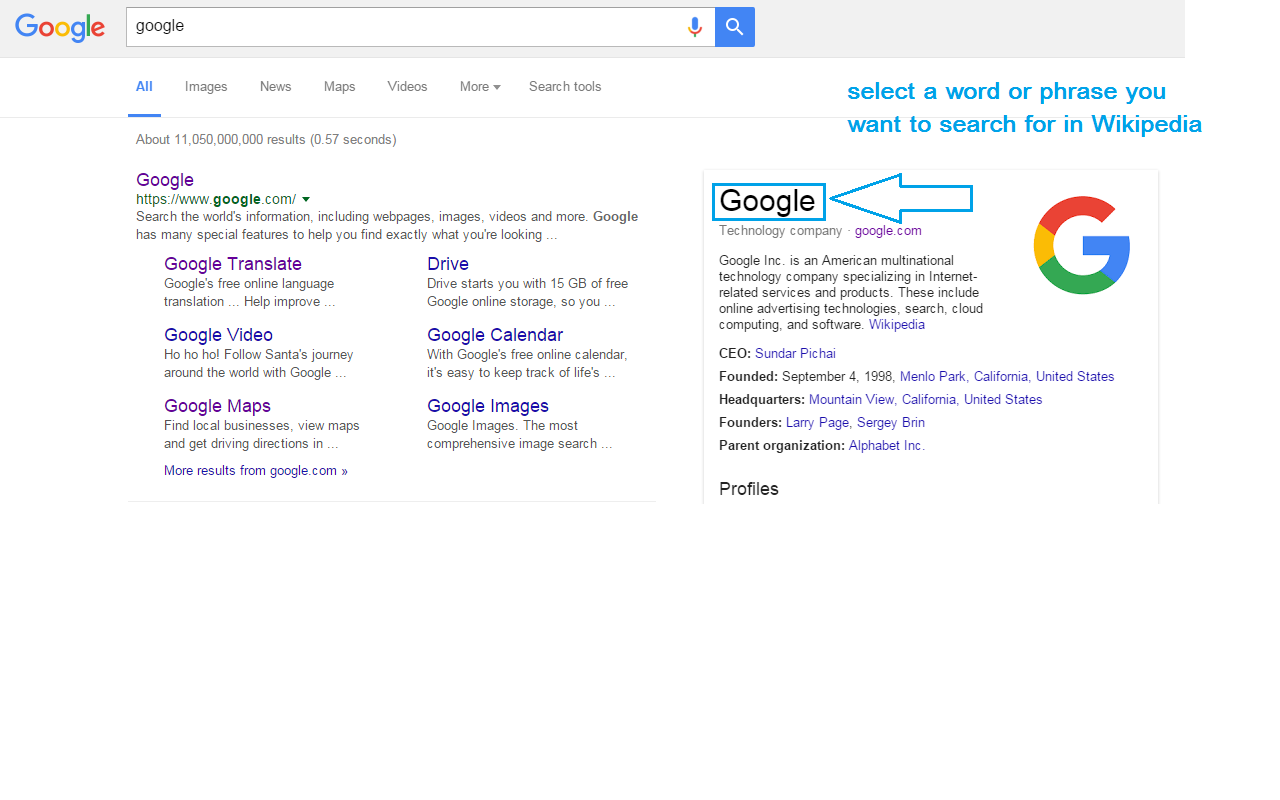Click the CEO link Sundar Pichai
1280x800 pixels.
795,354
